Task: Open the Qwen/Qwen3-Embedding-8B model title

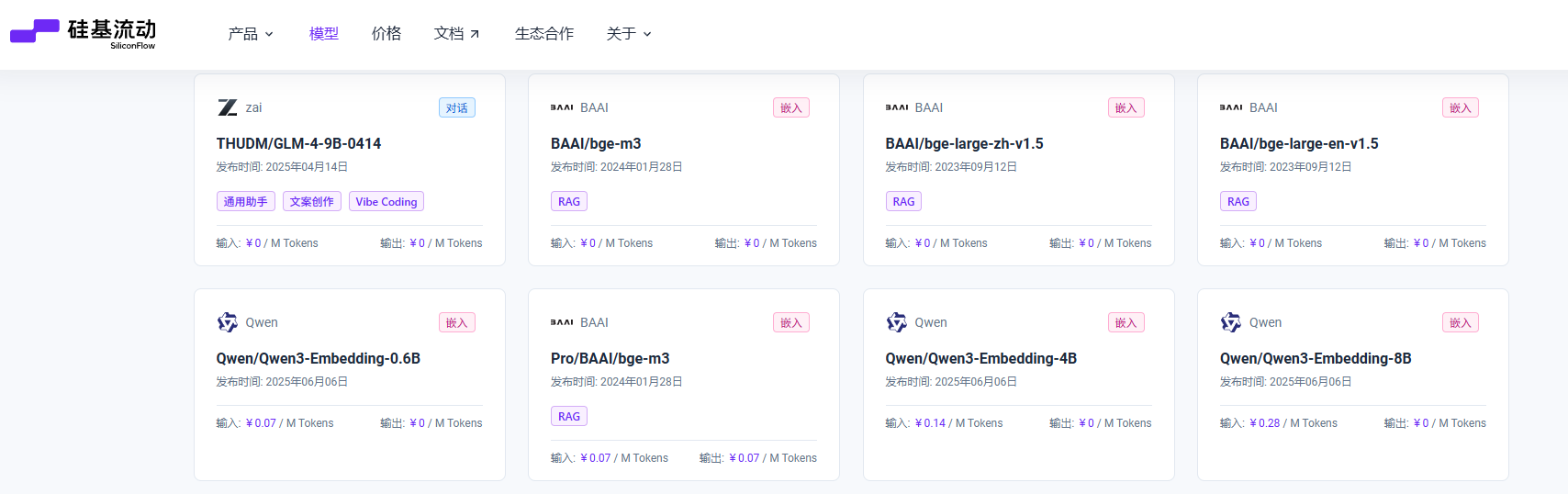Action: [x=1316, y=358]
